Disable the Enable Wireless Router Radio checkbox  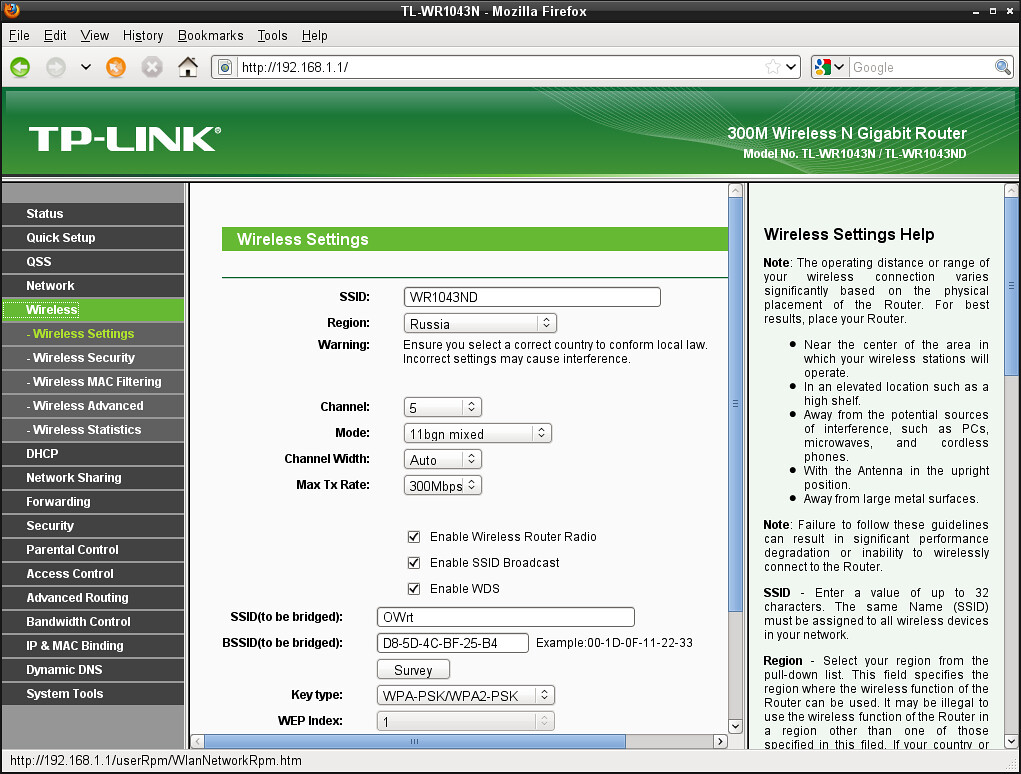click(x=414, y=537)
